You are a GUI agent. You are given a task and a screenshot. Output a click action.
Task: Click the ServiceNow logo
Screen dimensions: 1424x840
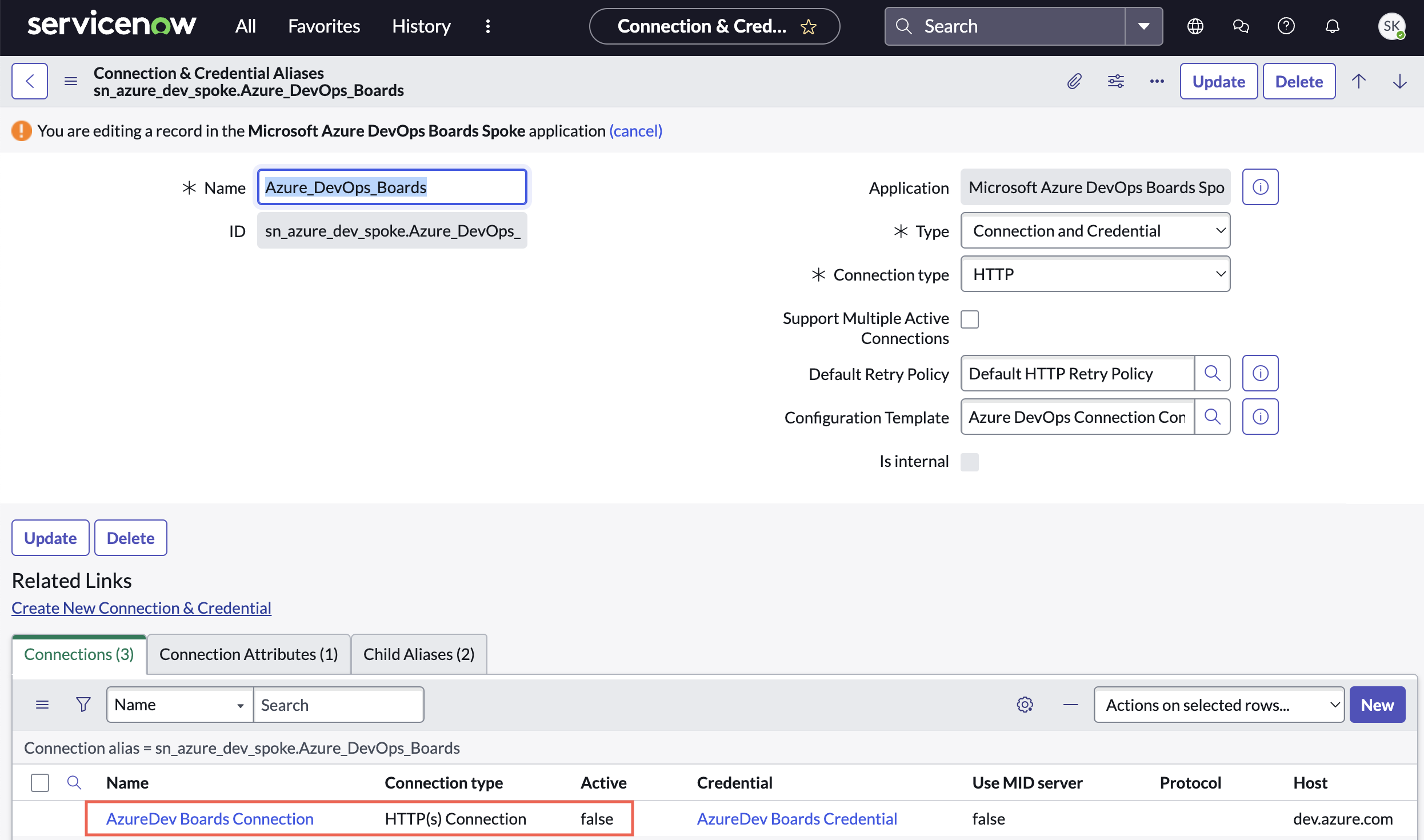coord(111,25)
